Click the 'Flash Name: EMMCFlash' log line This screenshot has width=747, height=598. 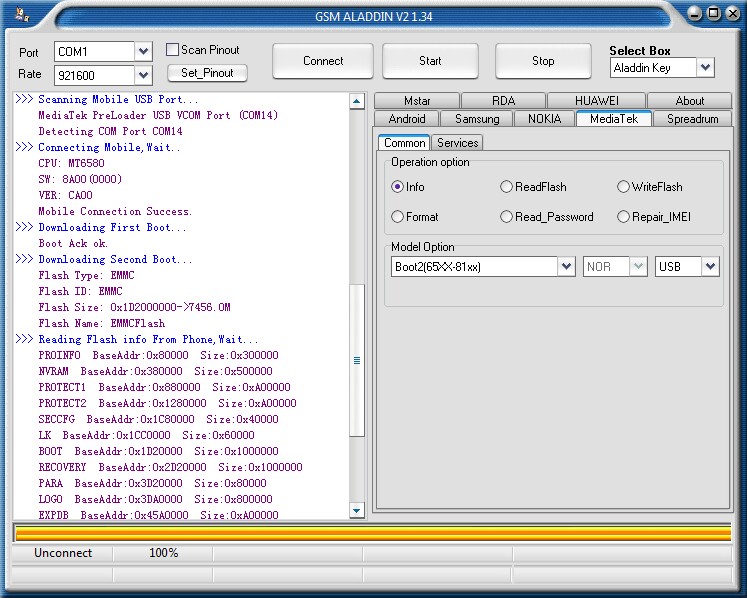click(x=102, y=324)
